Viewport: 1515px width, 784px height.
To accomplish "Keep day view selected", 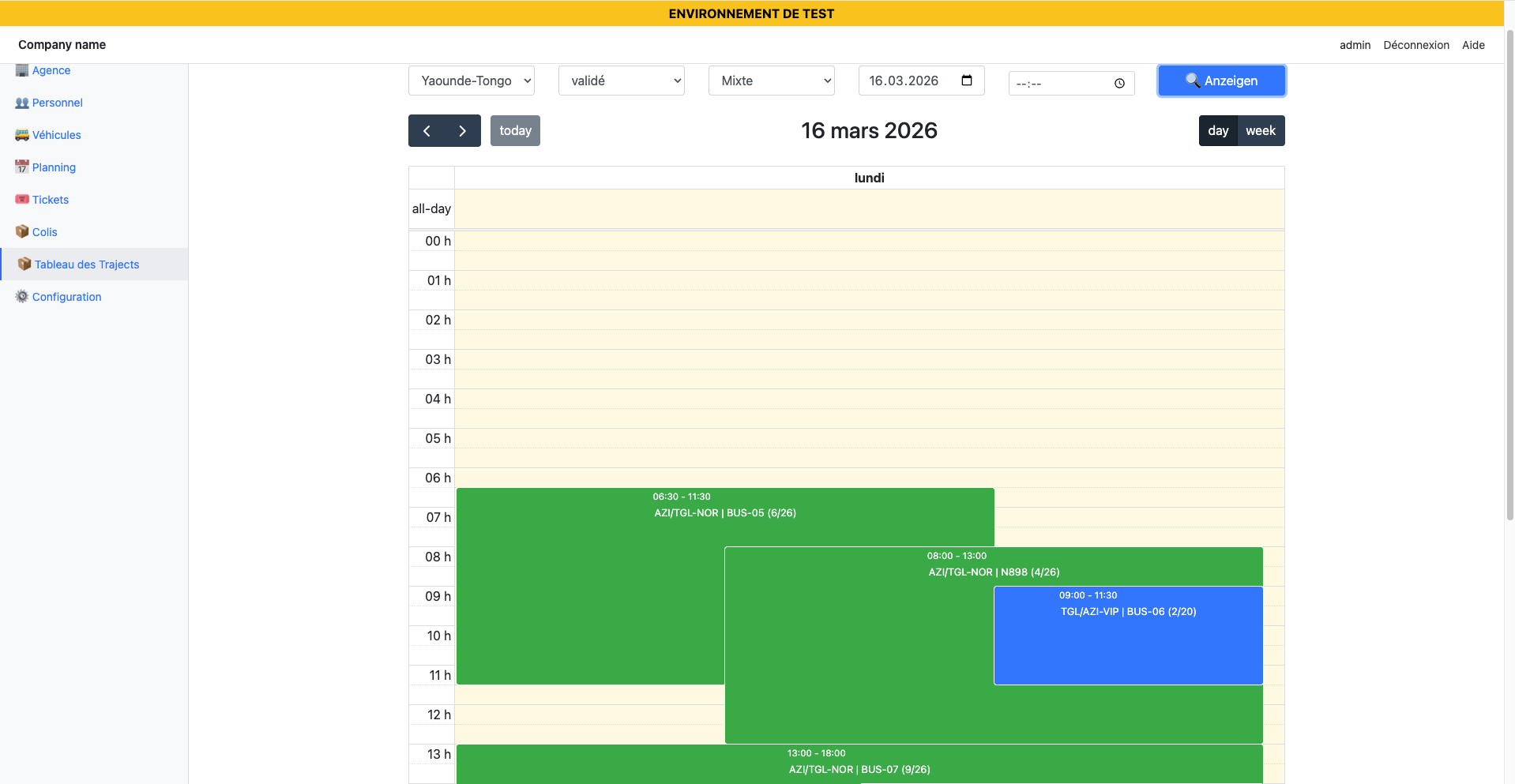I will point(1217,130).
